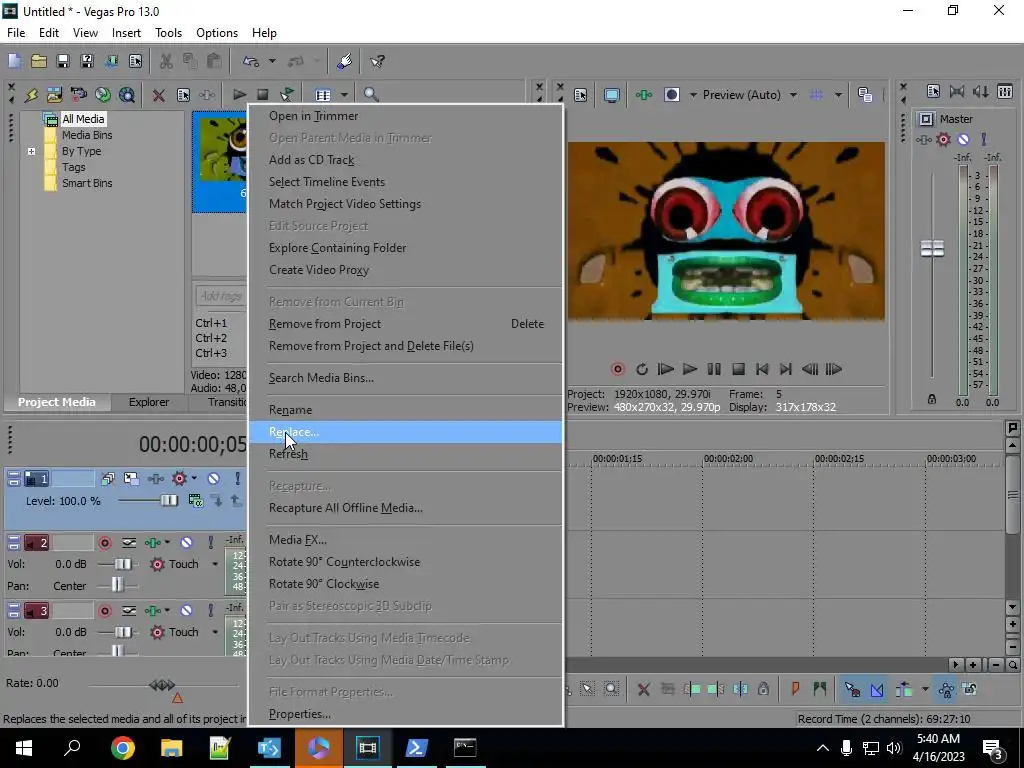Click the Save floppy disk icon
The width and height of the screenshot is (1024, 768).
pos(63,61)
